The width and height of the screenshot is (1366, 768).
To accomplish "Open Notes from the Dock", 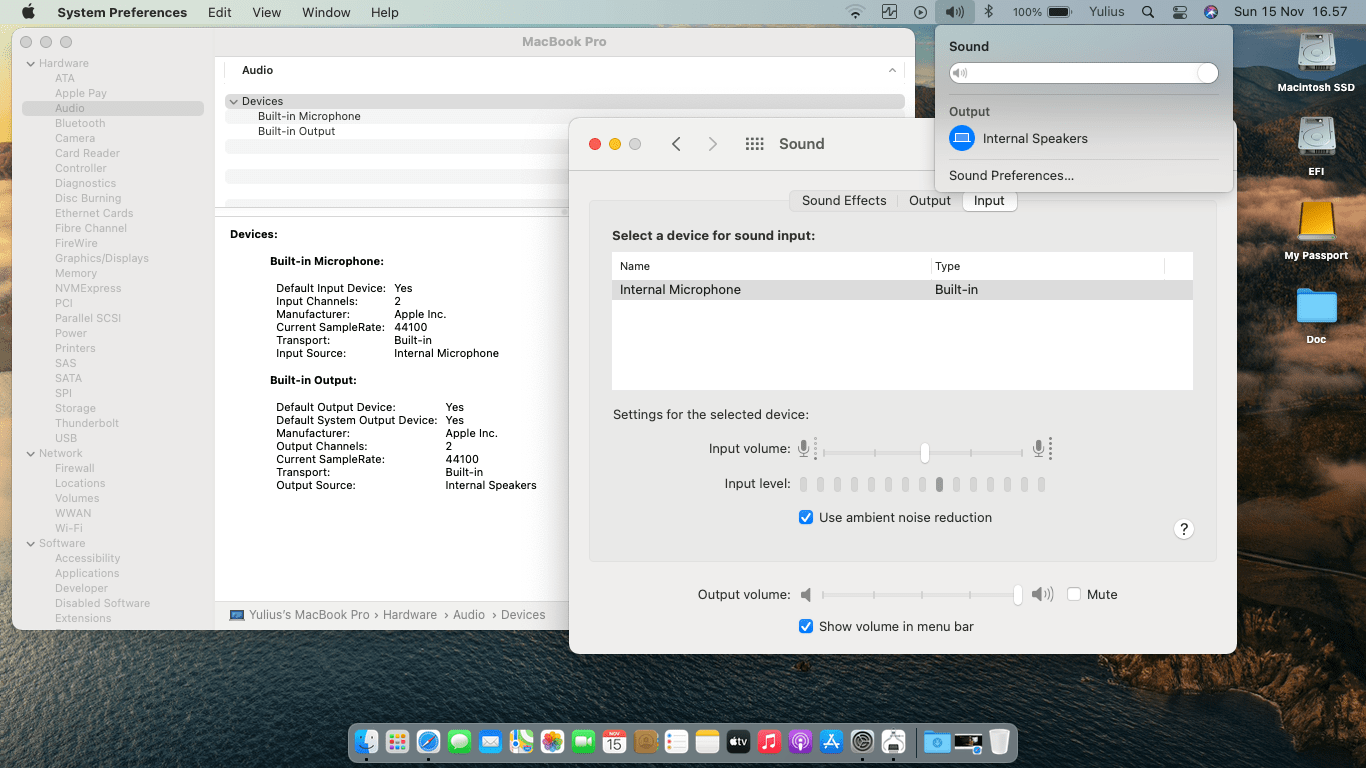I will coord(708,742).
